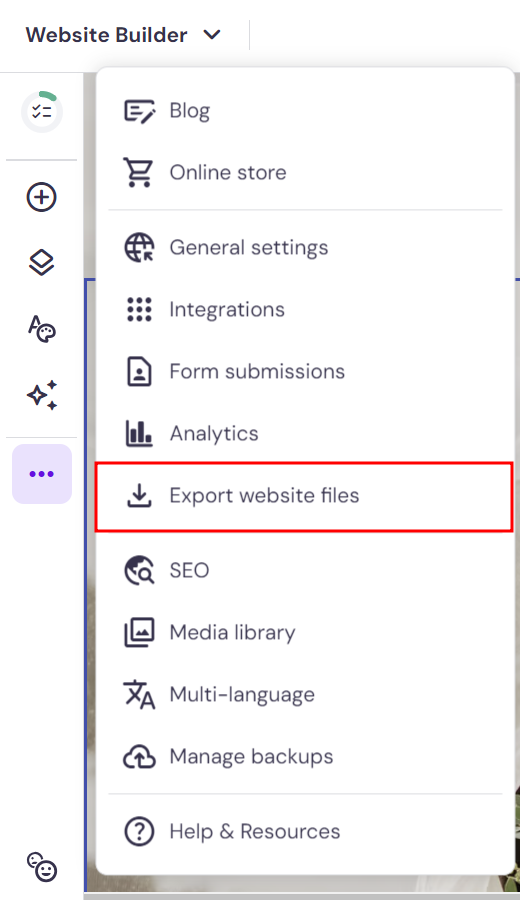Open SEO settings

305,571
